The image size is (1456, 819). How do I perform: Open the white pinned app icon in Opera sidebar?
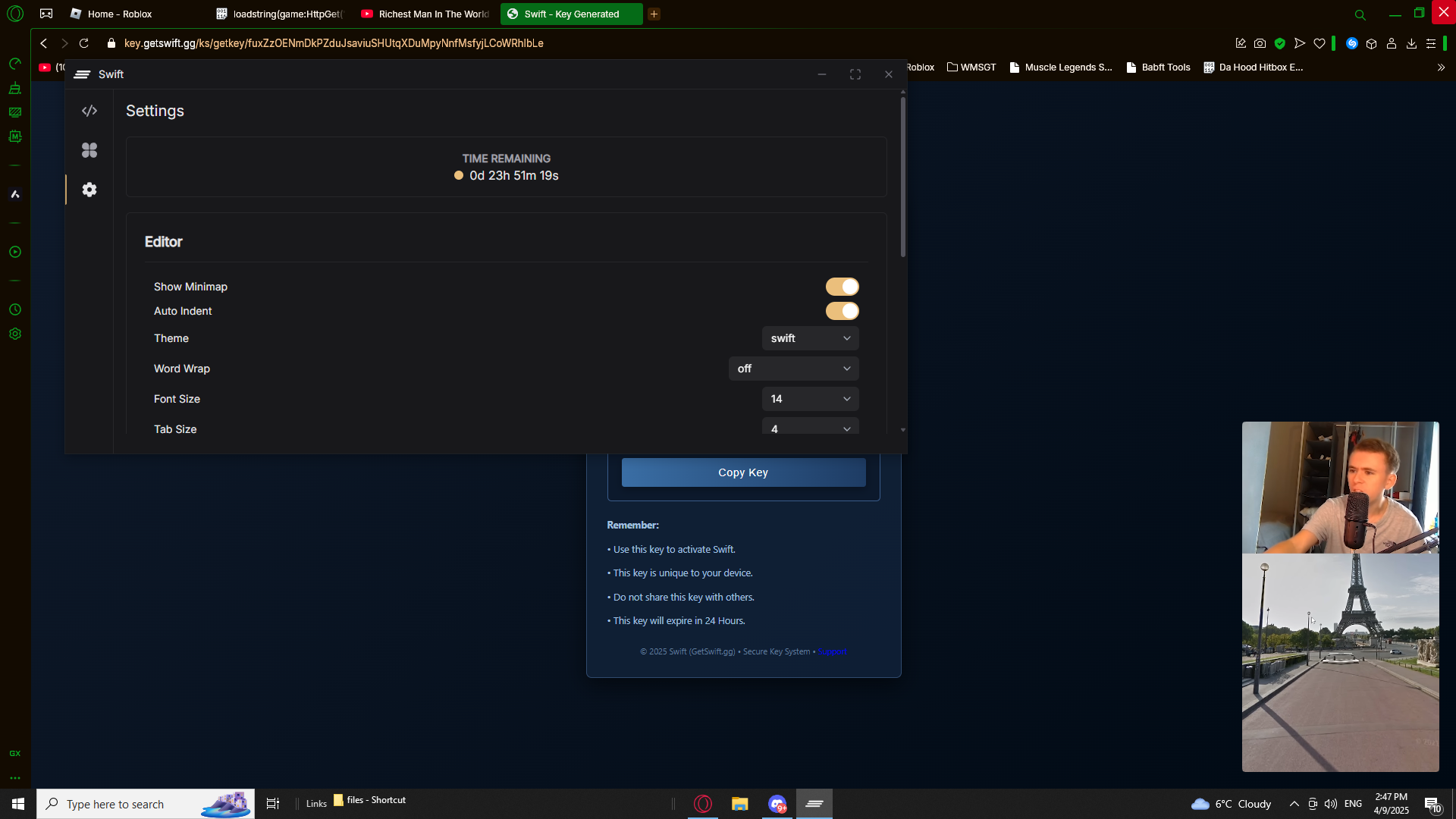pos(15,194)
